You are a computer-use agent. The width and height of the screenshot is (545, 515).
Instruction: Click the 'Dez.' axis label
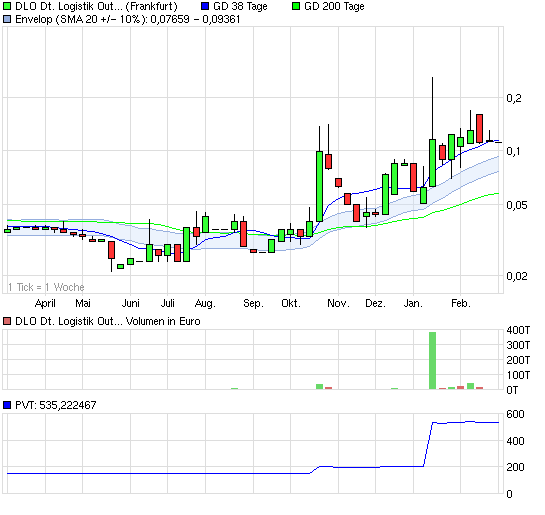375,303
